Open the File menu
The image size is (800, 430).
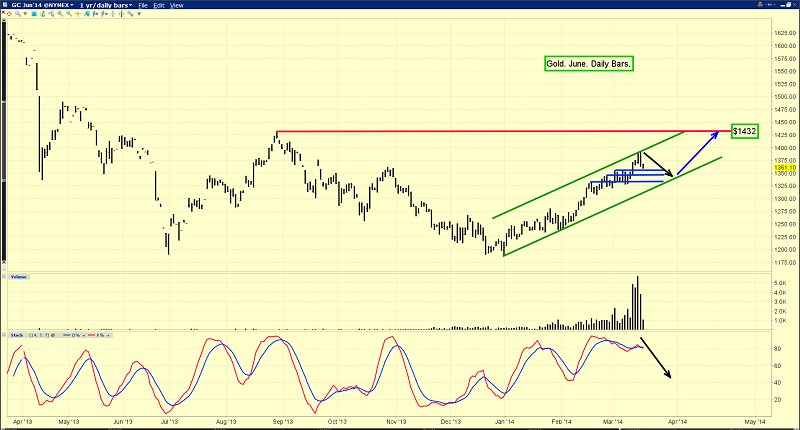coord(143,5)
